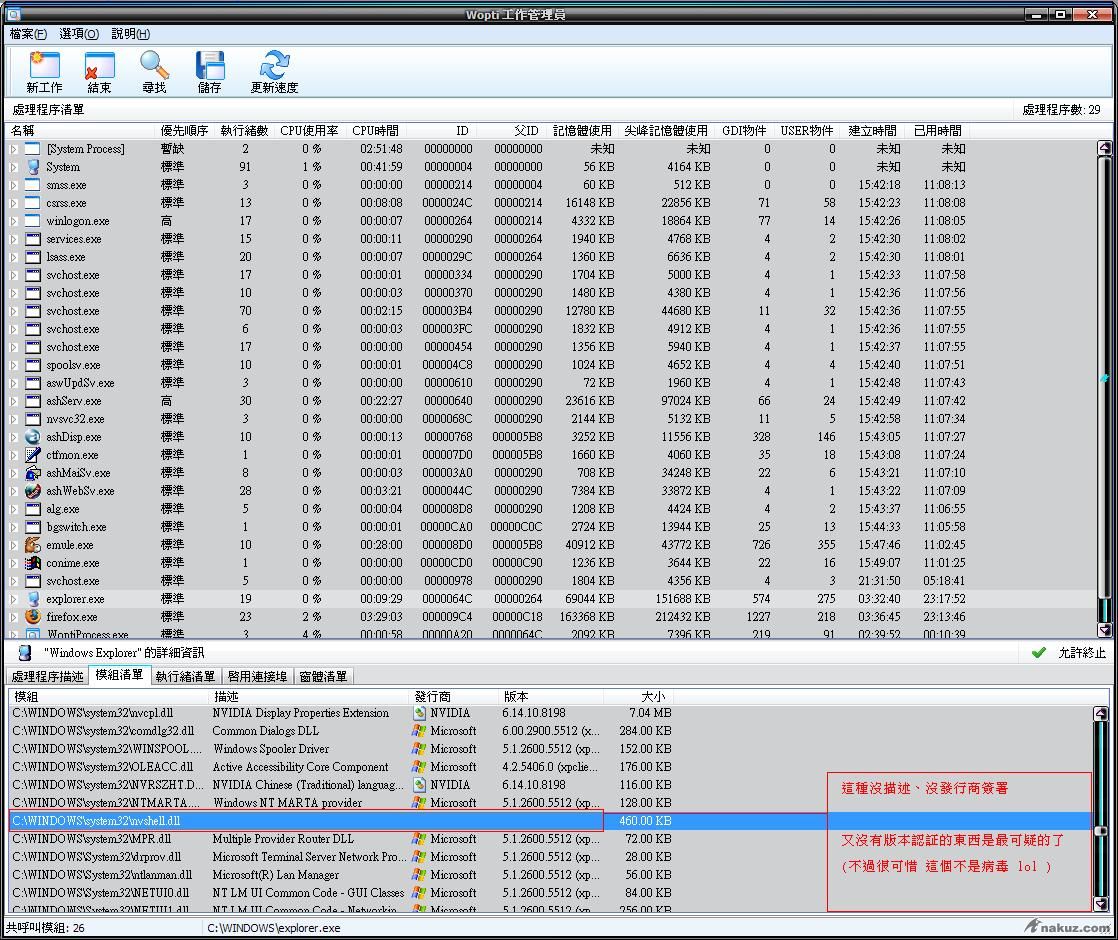The width and height of the screenshot is (1118, 940).
Task: Expand the nvsvc32.exe row arrow
Action: coord(14,419)
